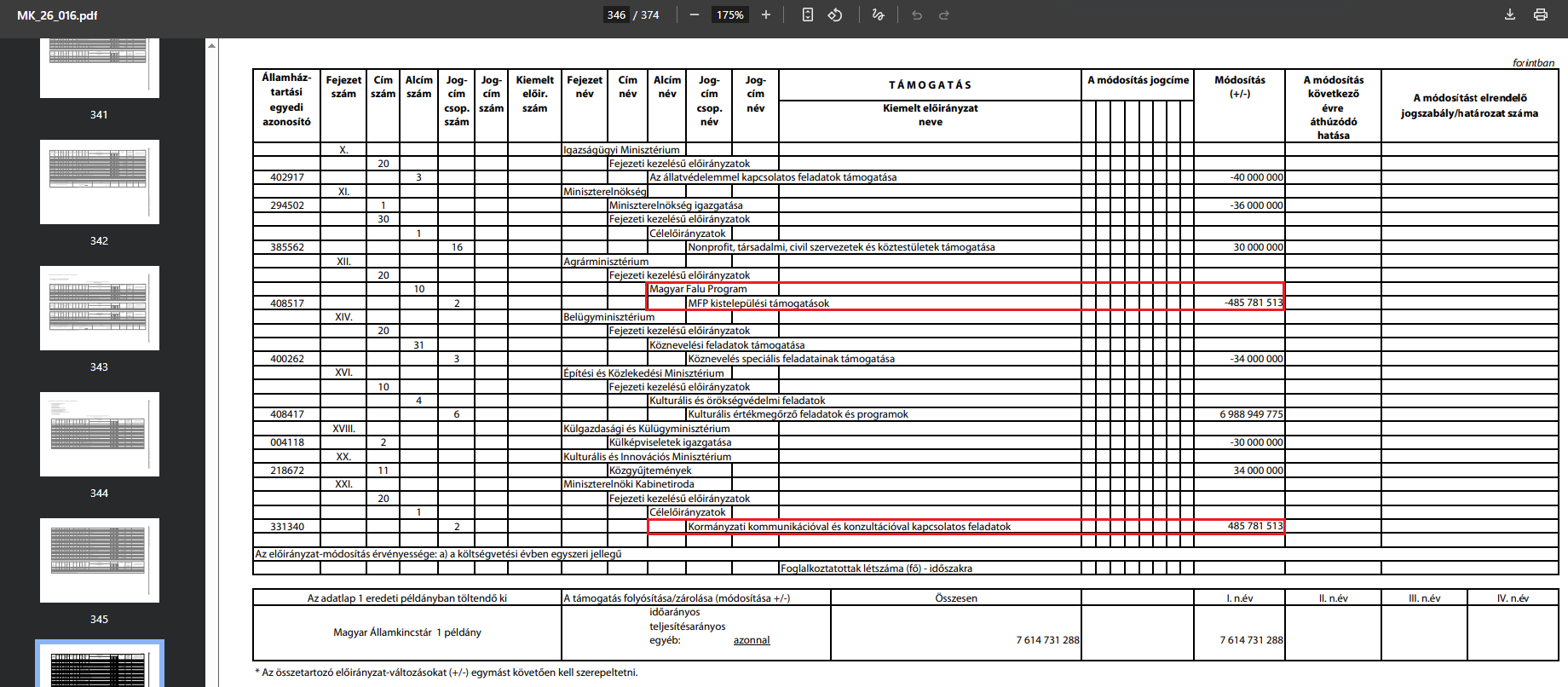This screenshot has height=687, width=1568.
Task: Click the zoom out minus button
Action: pyautogui.click(x=695, y=15)
